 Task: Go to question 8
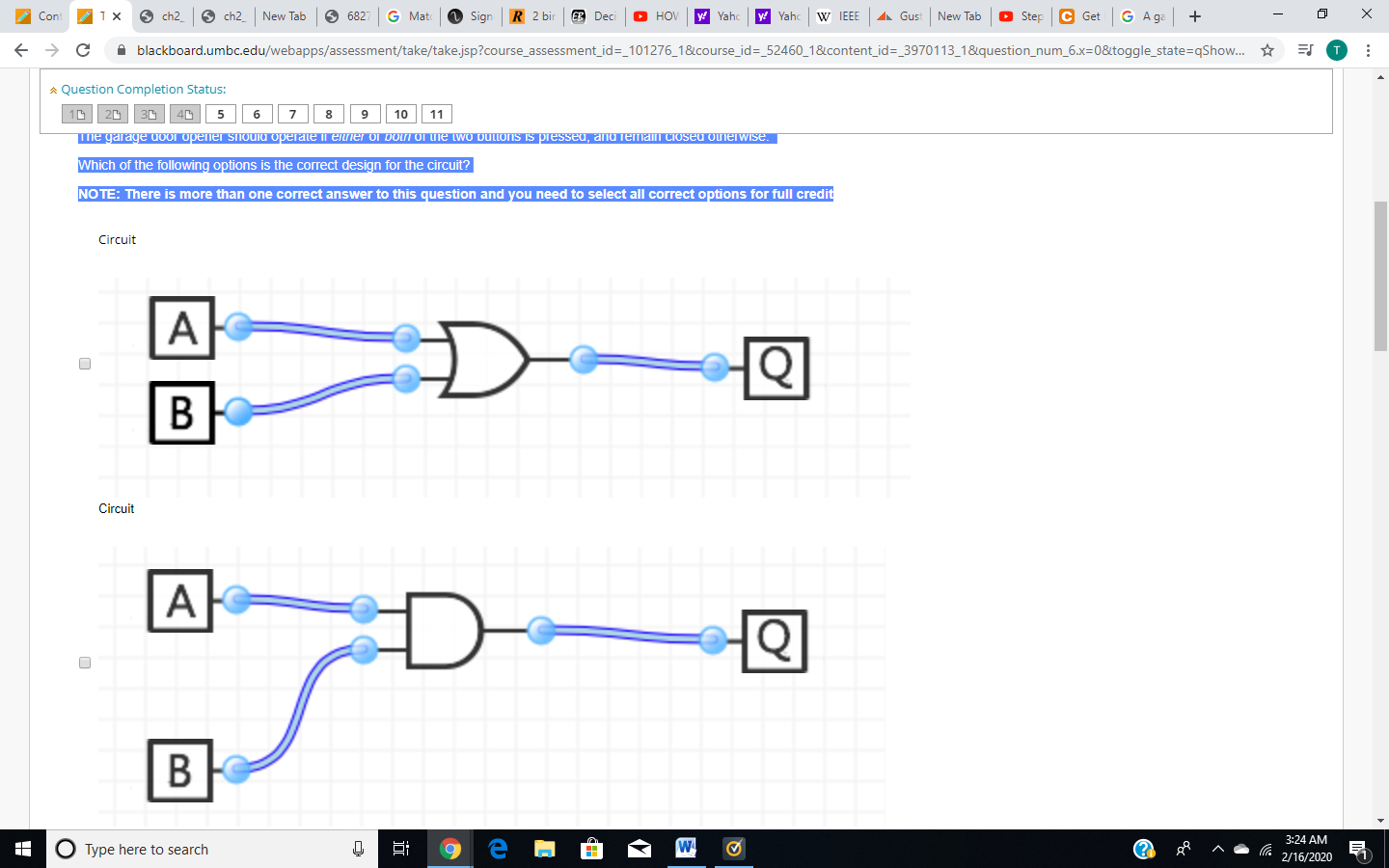click(x=329, y=114)
